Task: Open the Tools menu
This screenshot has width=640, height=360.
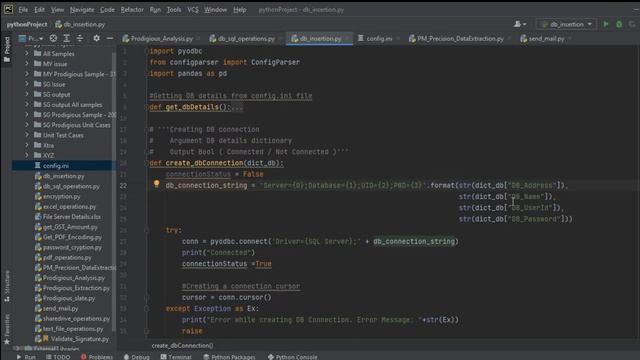Action: point(173,9)
